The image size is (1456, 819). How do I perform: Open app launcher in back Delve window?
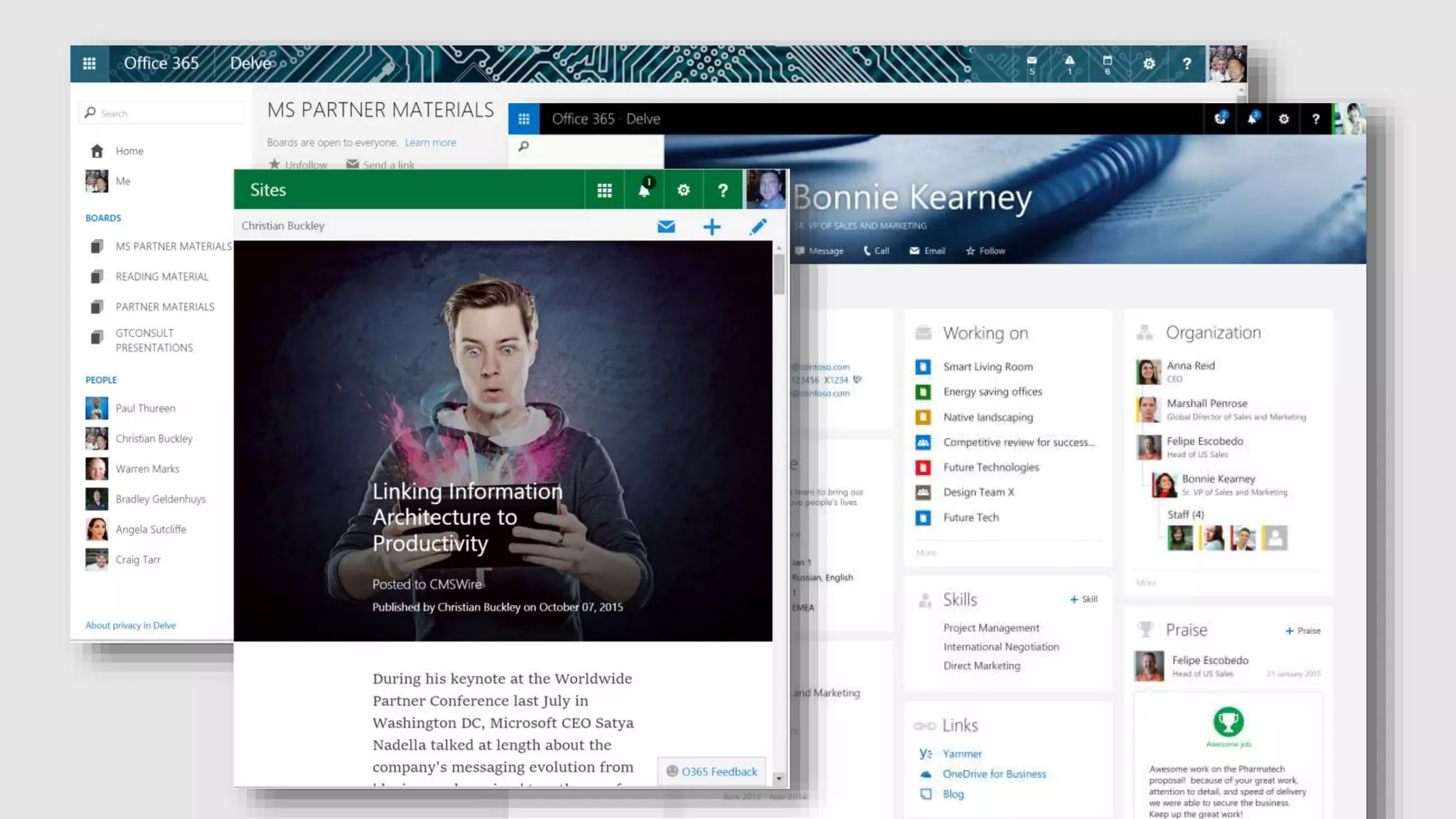point(90,63)
